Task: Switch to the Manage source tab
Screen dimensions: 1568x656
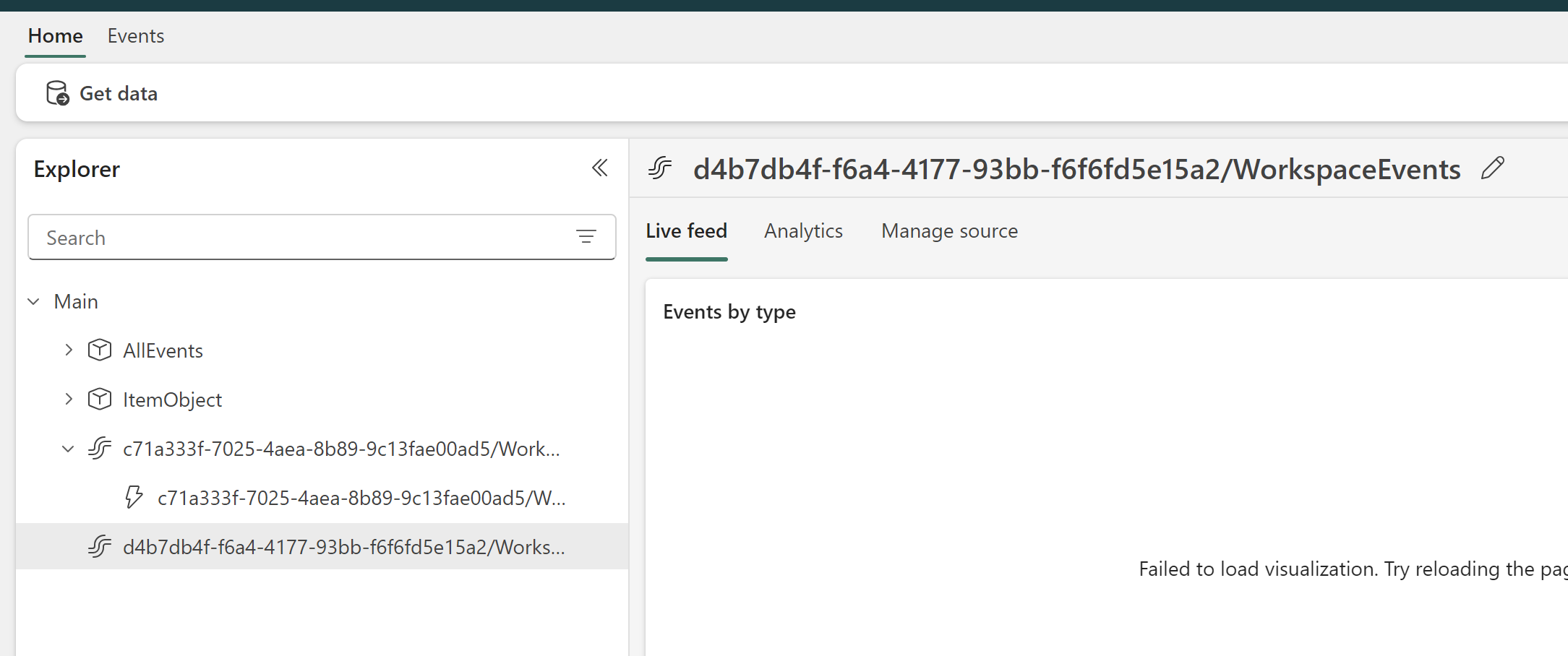Action: pyautogui.click(x=949, y=230)
